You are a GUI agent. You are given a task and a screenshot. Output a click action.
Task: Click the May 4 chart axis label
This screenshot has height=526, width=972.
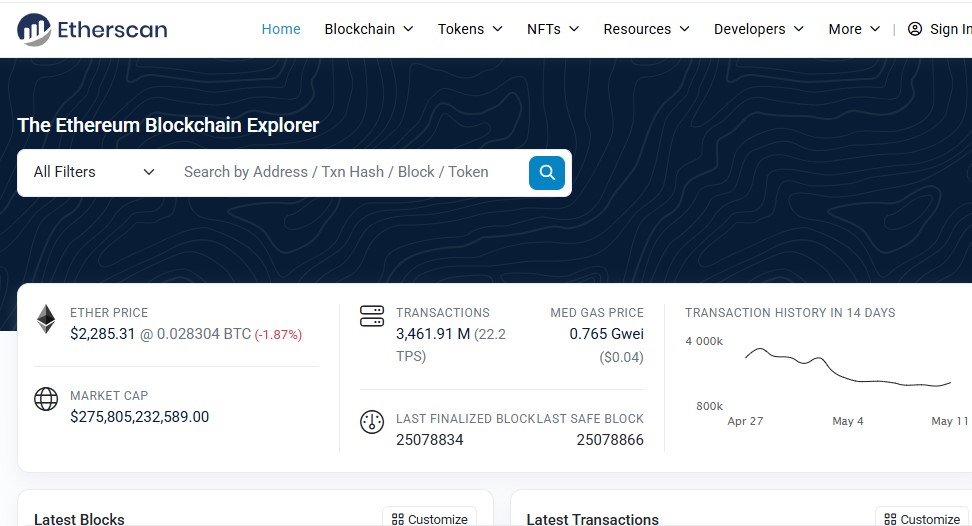(x=847, y=421)
